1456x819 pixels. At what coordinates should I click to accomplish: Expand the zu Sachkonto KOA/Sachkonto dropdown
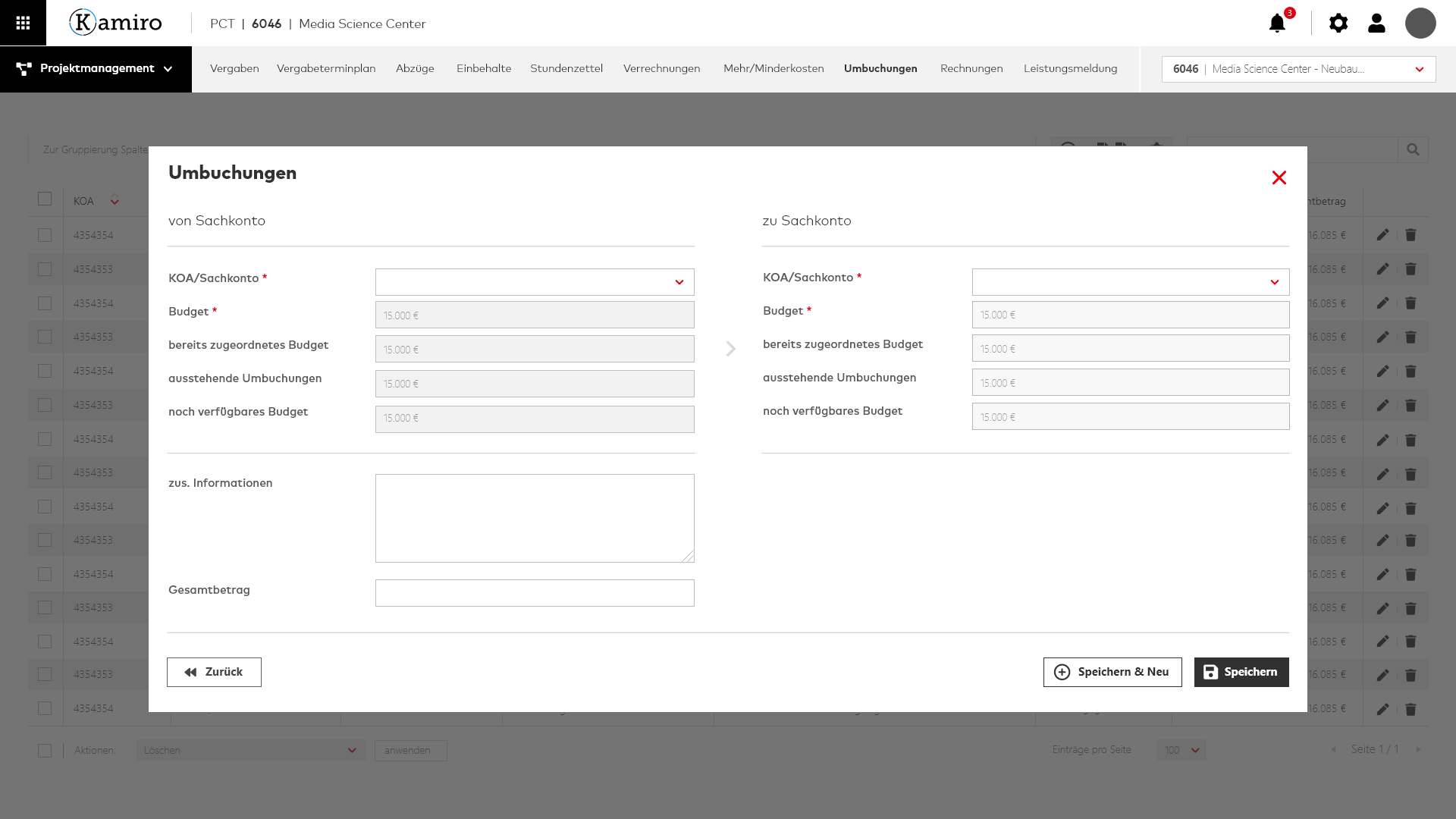tap(1130, 282)
